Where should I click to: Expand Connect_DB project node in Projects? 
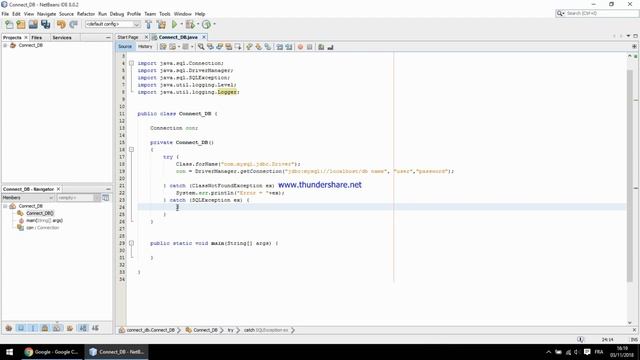click(x=5, y=45)
